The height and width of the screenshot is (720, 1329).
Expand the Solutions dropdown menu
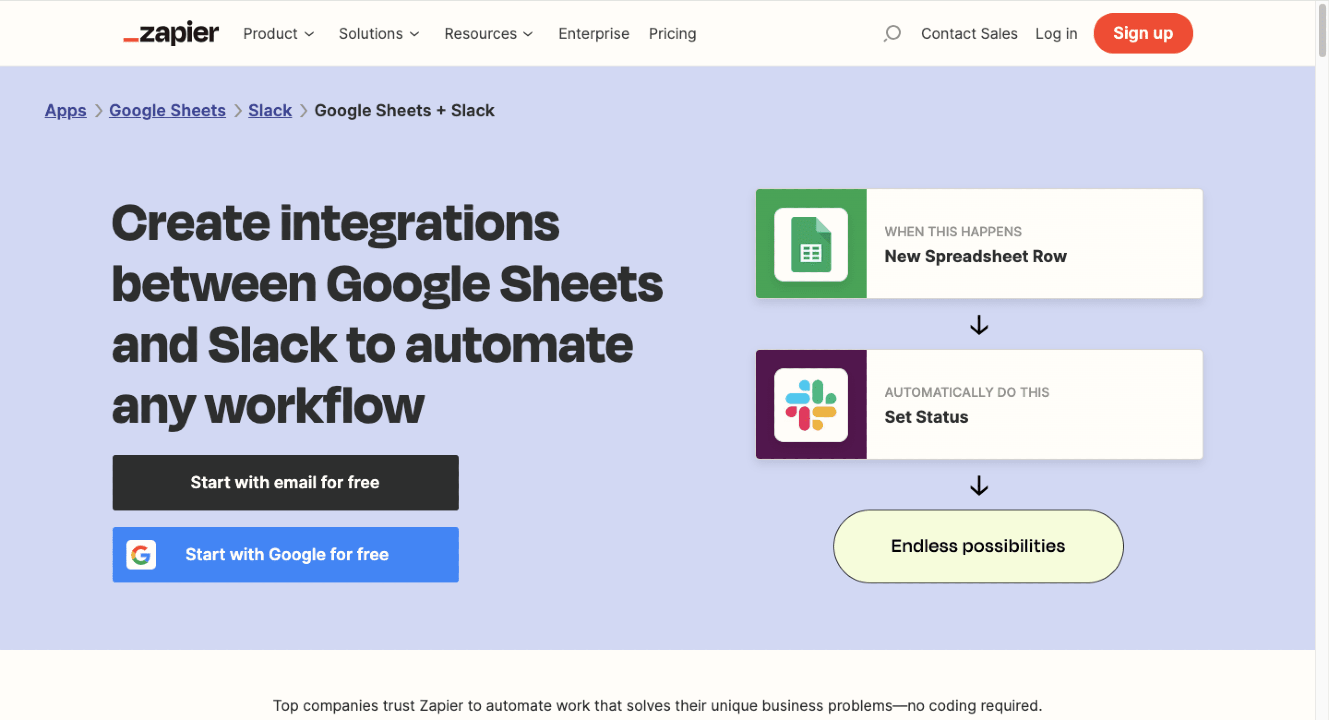pos(380,34)
